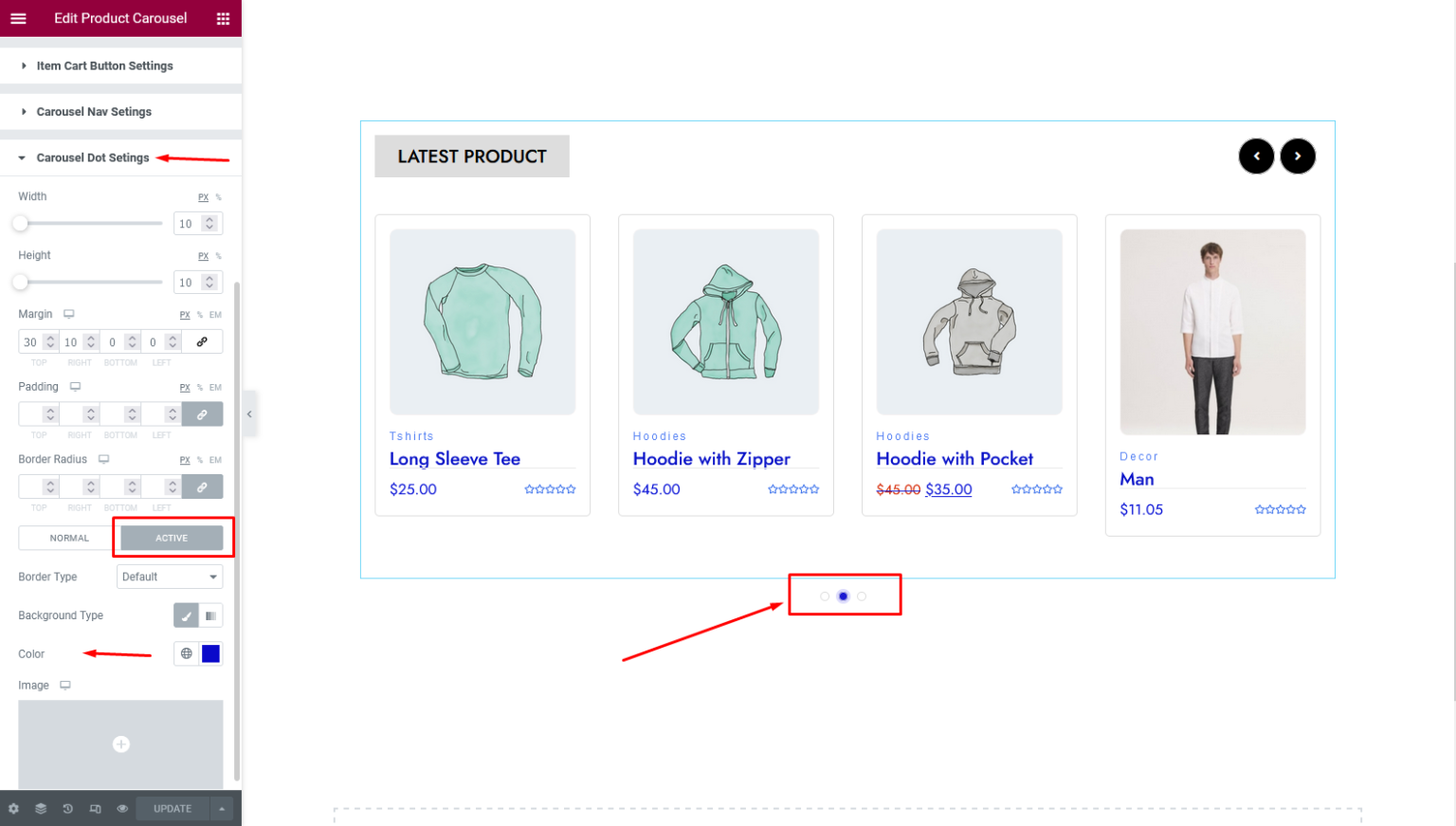The width and height of the screenshot is (1456, 826).
Task: Open Elementor page settings via gear icon
Action: click(13, 808)
